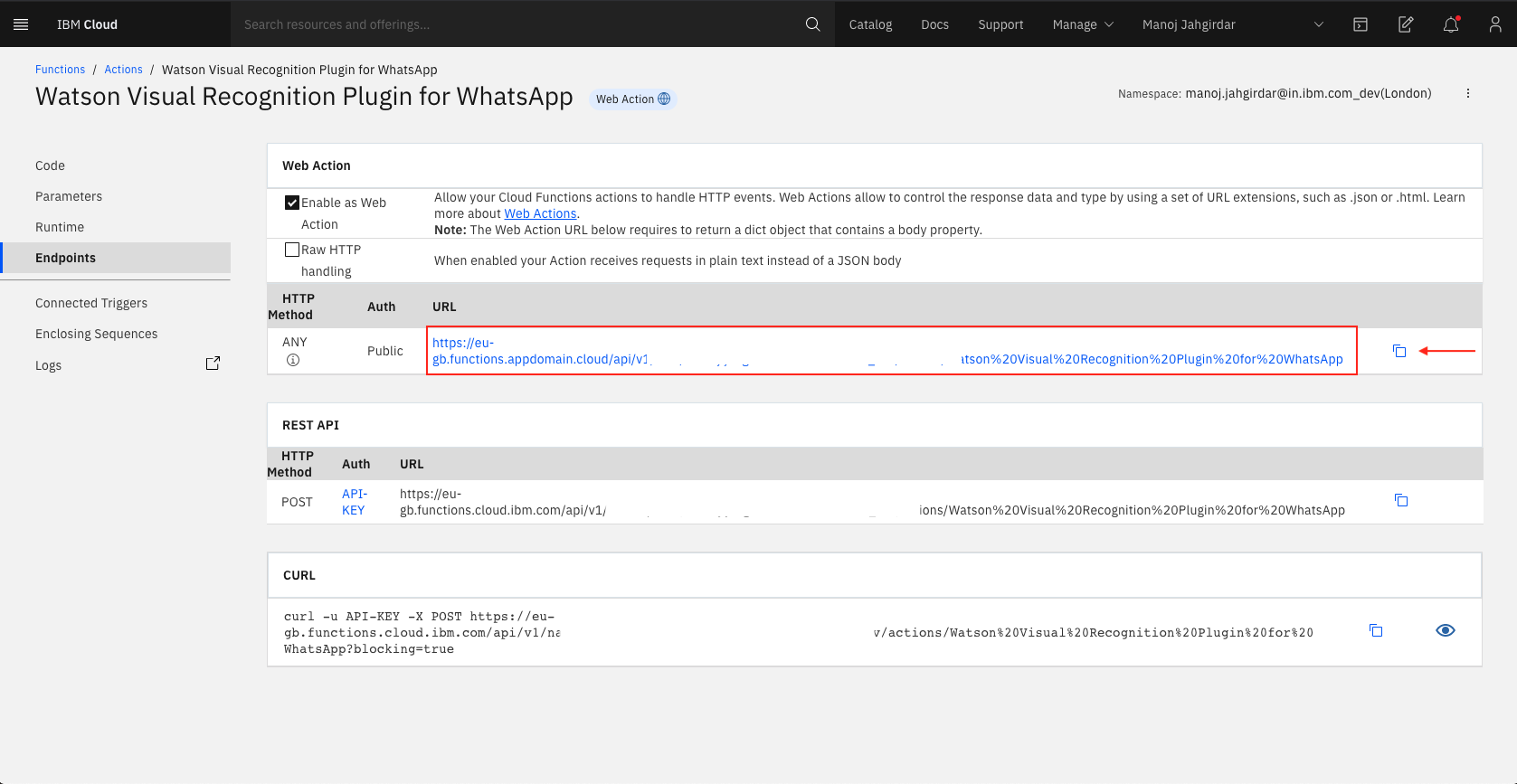Viewport: 1517px width, 784px height.
Task: Copy the REST API URL
Action: 1401,500
